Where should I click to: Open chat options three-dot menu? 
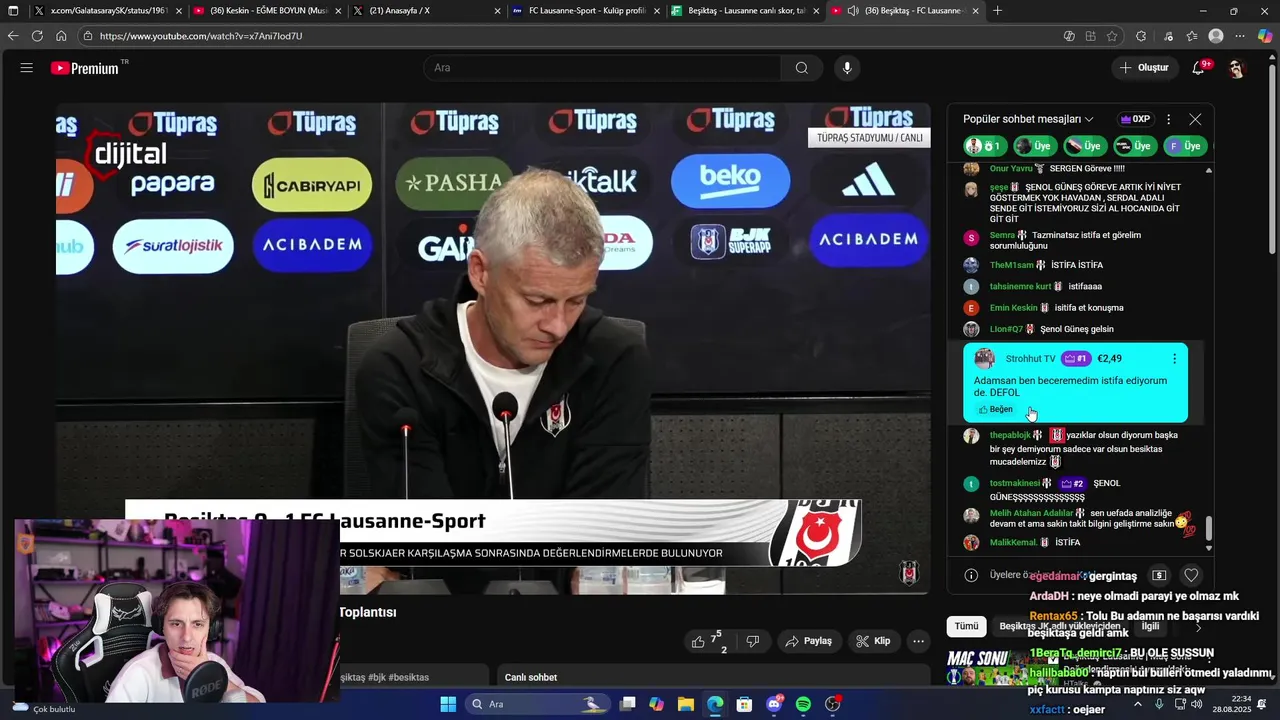[1168, 119]
